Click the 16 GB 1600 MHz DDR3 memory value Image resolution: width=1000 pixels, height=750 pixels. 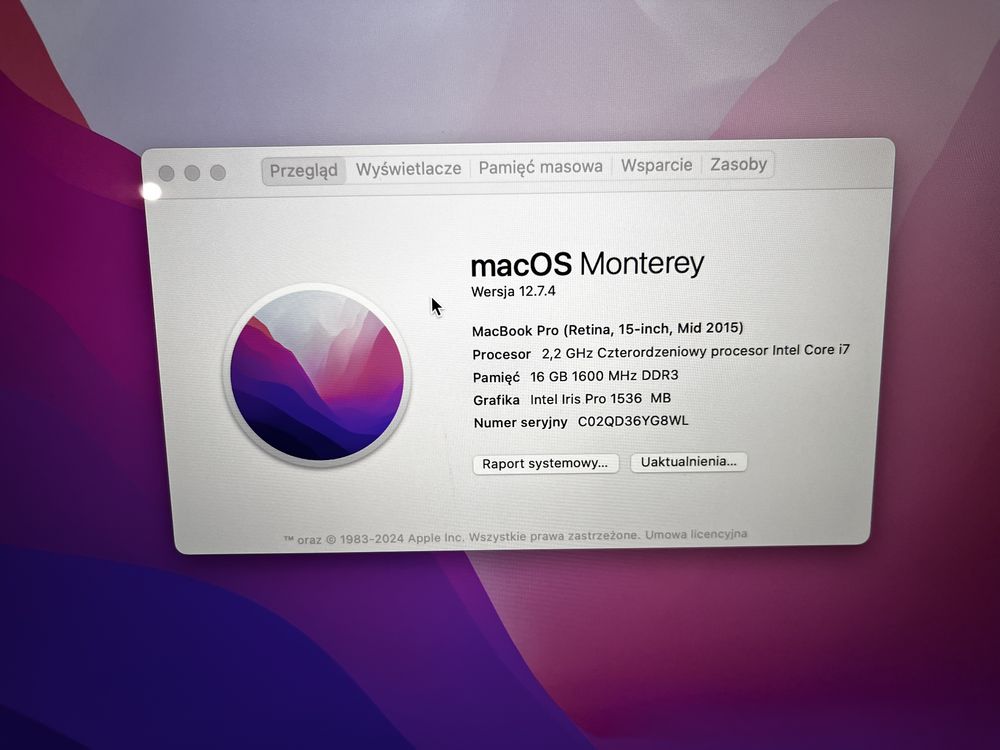pos(604,376)
